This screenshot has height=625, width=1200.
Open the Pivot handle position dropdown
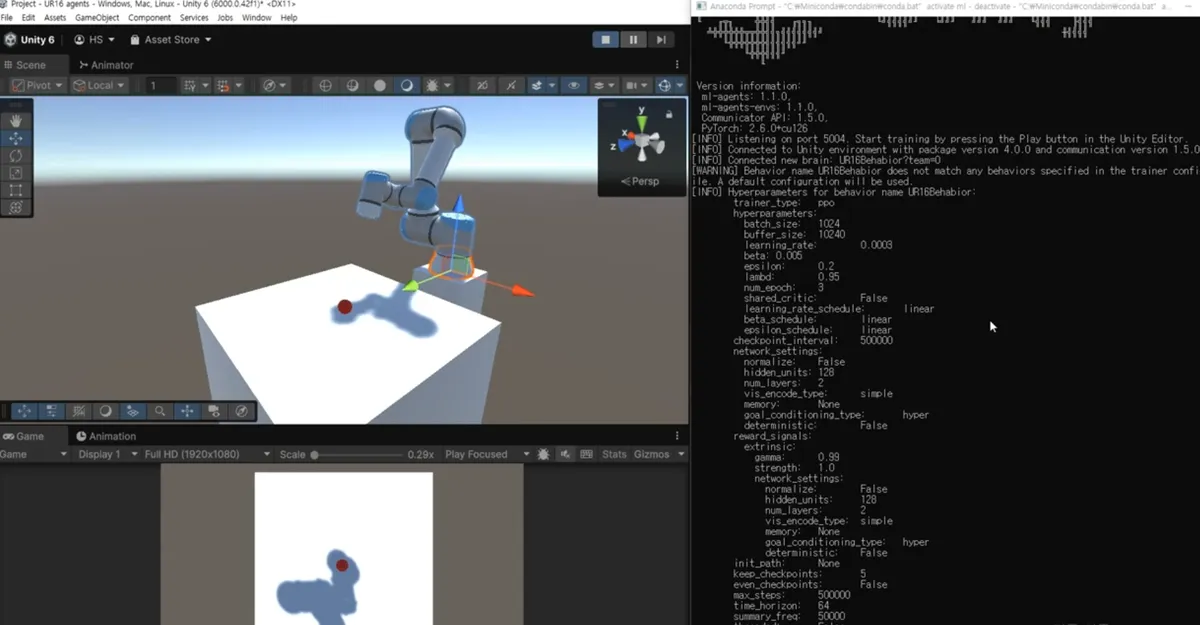[37, 86]
